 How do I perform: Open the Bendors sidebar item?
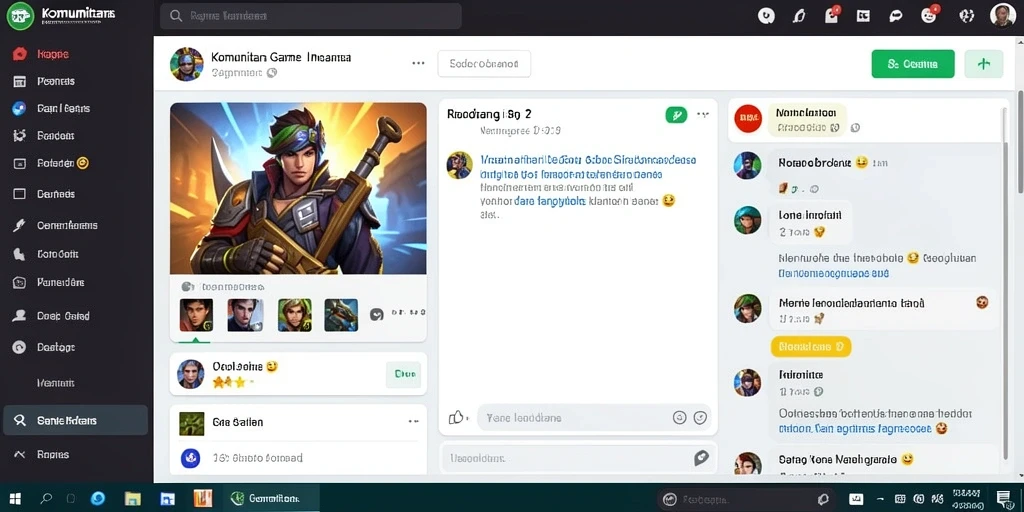[44, 136]
